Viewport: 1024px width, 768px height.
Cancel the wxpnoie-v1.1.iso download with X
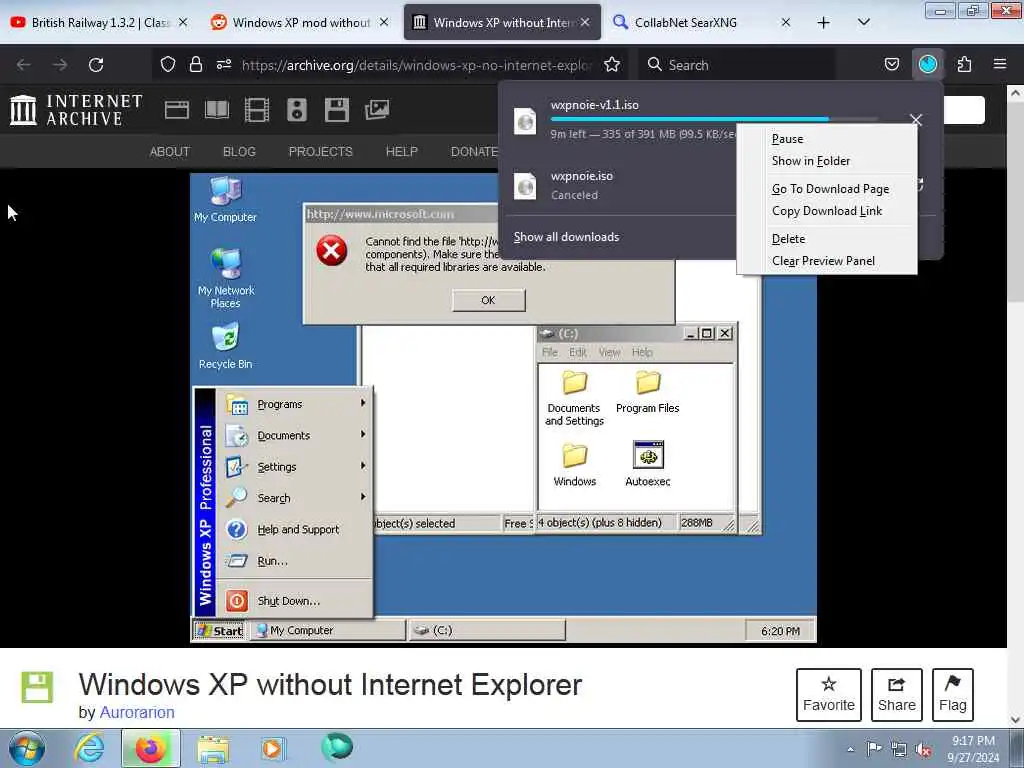coord(916,120)
